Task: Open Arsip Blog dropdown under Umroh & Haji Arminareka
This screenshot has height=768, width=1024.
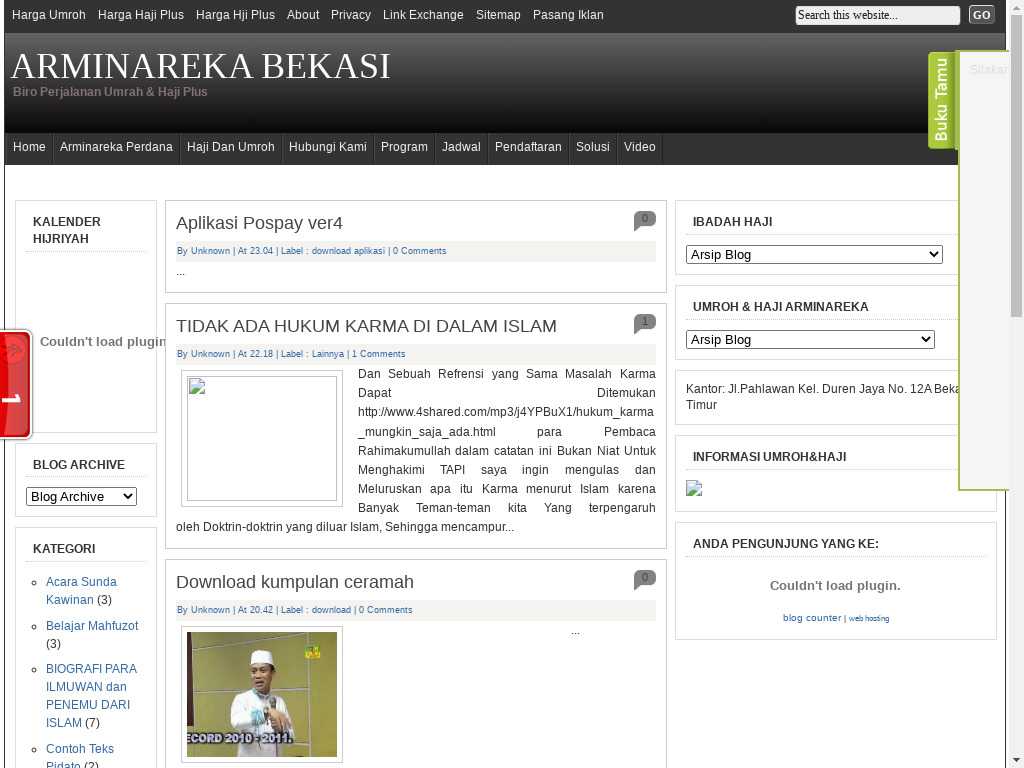Action: tap(810, 340)
